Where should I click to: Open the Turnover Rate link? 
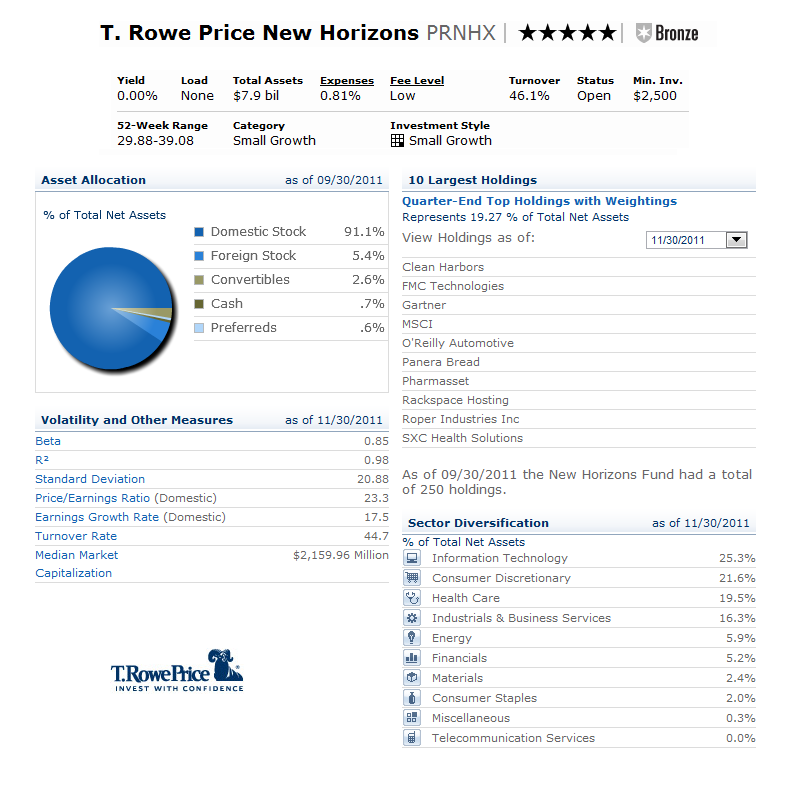click(x=76, y=536)
